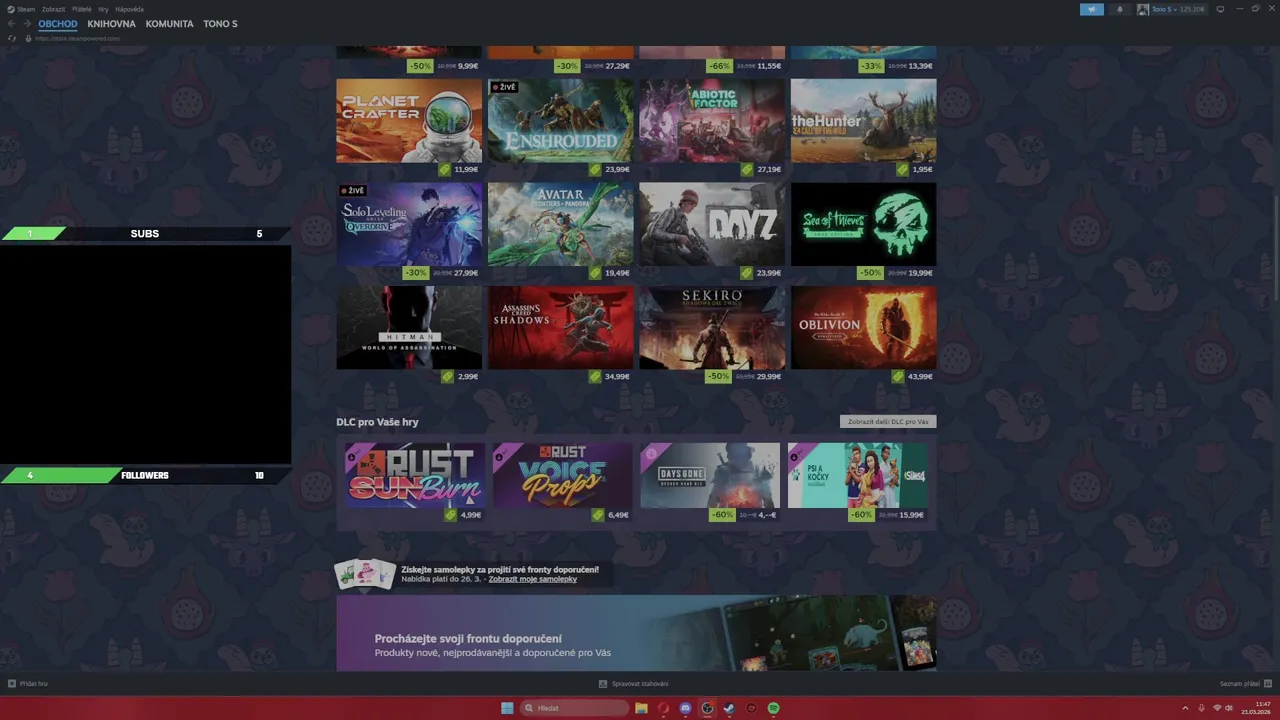Open 'Spravovat stahování' downloads manager
1280x720 pixels.
click(x=634, y=684)
